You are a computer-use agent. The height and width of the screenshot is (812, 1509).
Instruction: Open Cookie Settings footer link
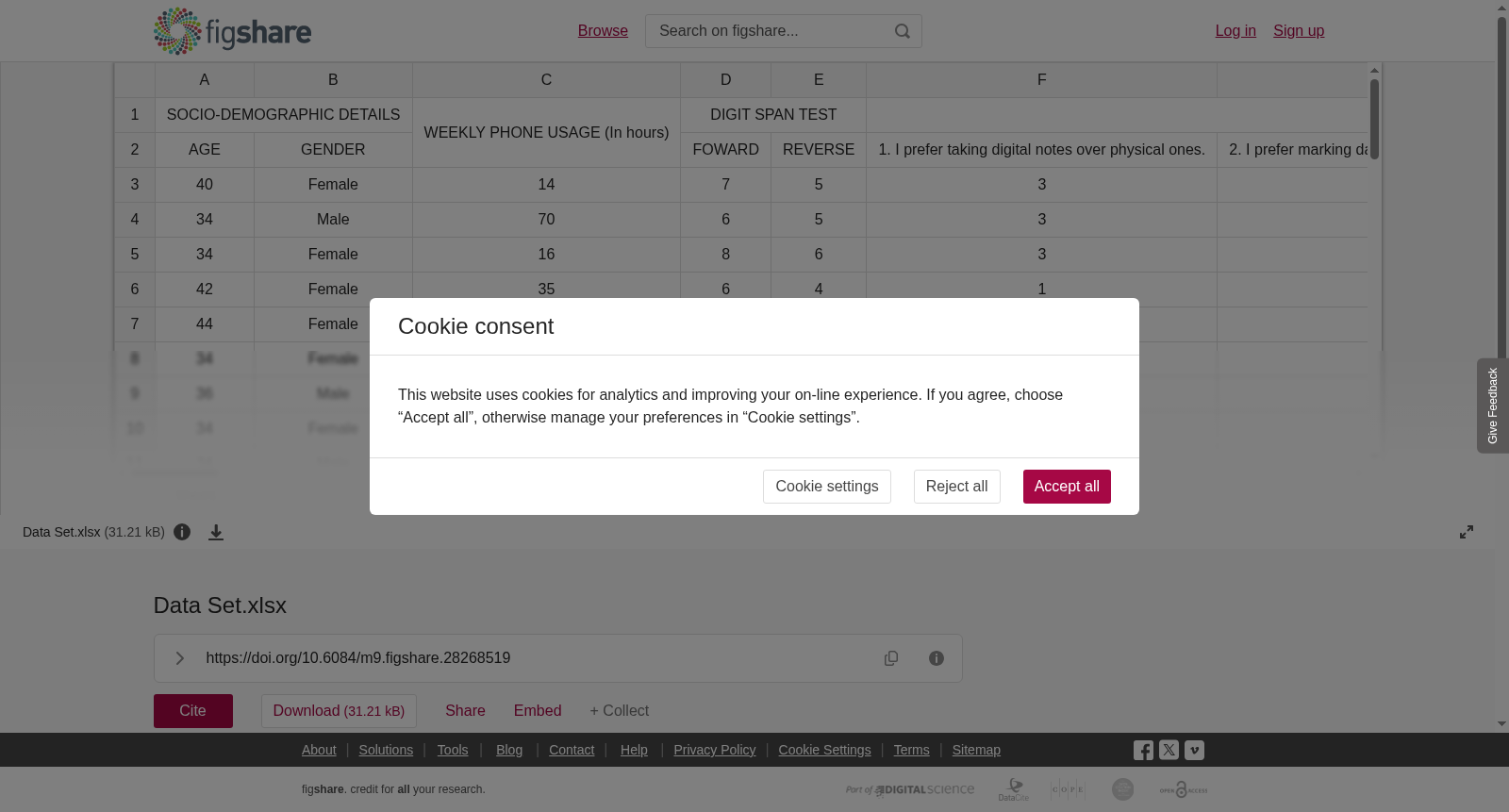coord(825,750)
